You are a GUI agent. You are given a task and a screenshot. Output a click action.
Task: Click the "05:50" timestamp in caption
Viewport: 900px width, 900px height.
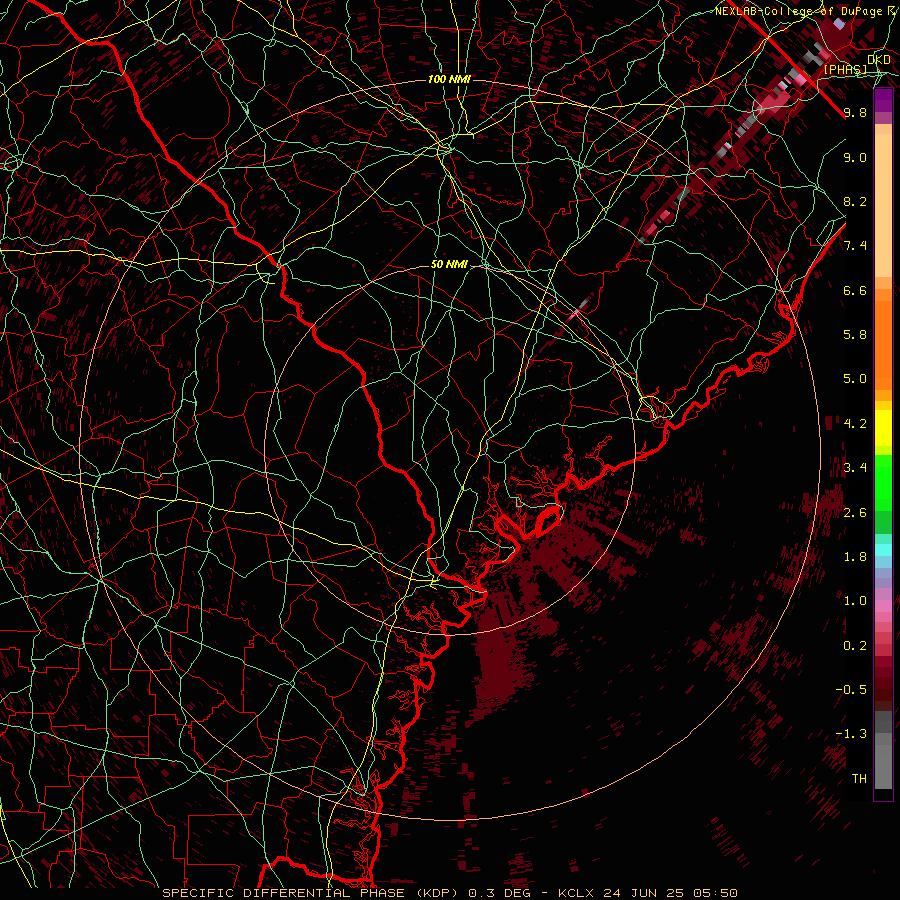715,893
